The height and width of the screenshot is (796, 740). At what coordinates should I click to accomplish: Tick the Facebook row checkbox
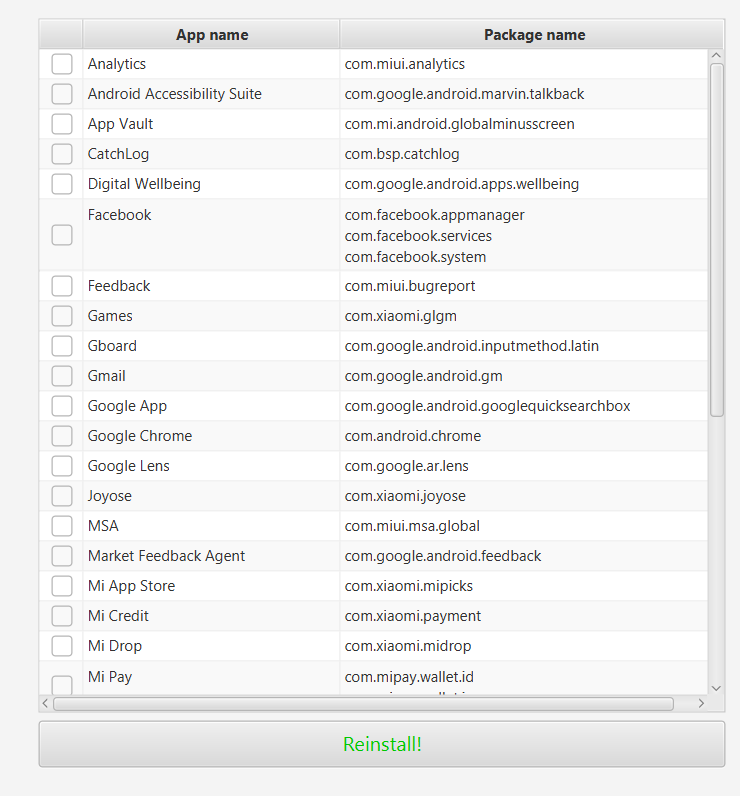[x=62, y=235]
